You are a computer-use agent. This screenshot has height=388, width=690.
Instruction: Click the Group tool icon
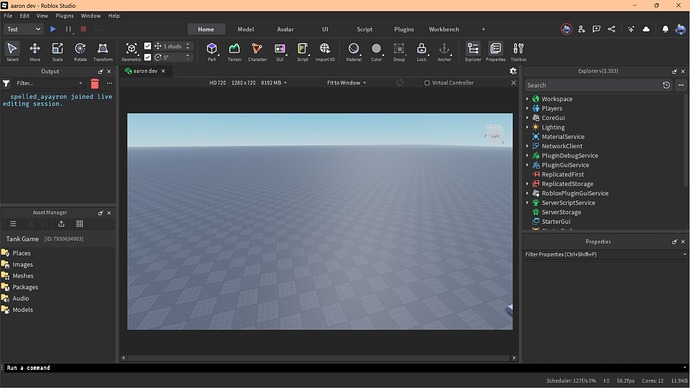pyautogui.click(x=399, y=51)
